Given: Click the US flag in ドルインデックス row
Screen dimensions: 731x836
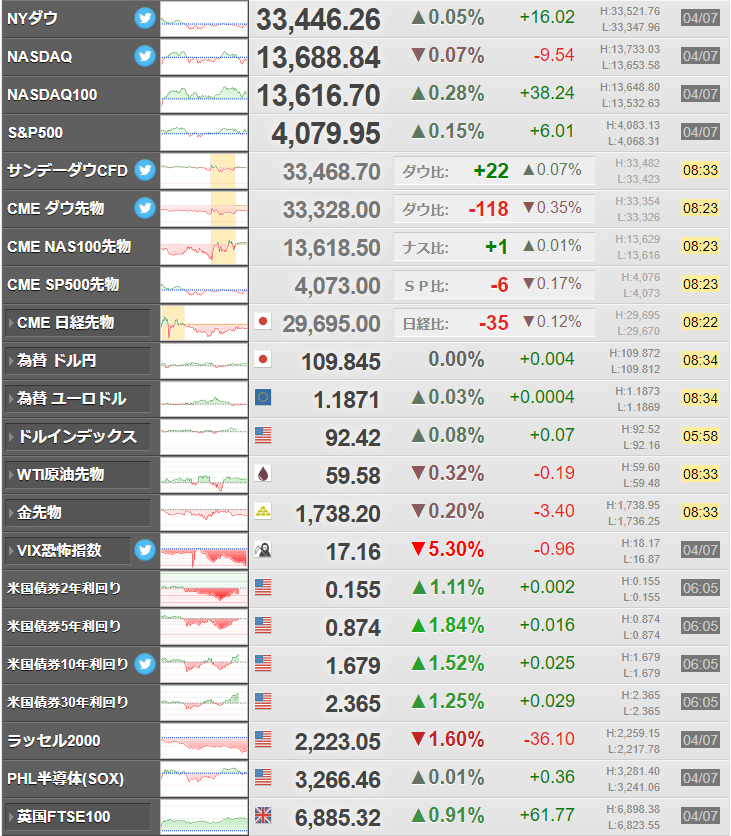Looking at the screenshot, I should (263, 436).
